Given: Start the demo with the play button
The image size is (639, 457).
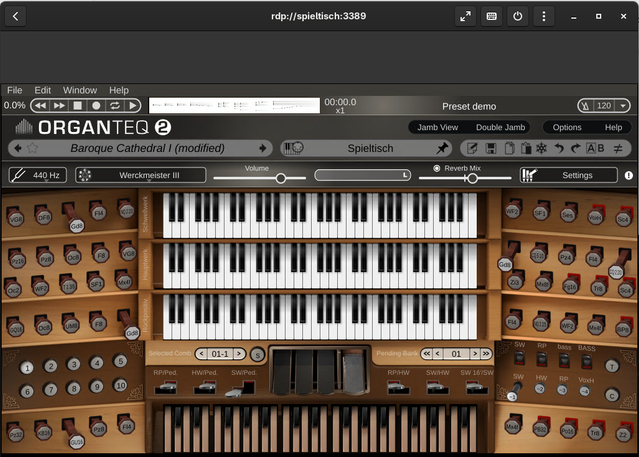Looking at the screenshot, I should pyautogui.click(x=132, y=106).
